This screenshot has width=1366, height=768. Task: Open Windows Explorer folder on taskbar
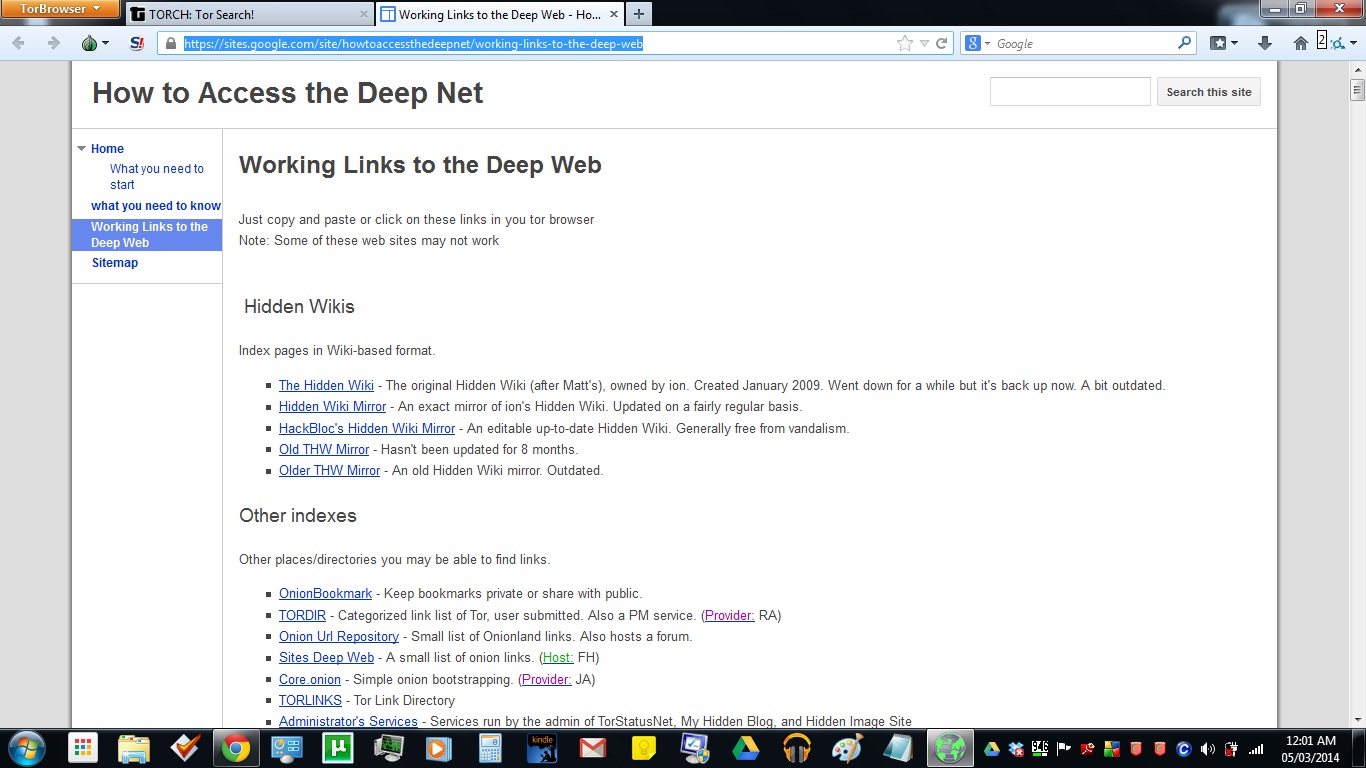pos(133,748)
